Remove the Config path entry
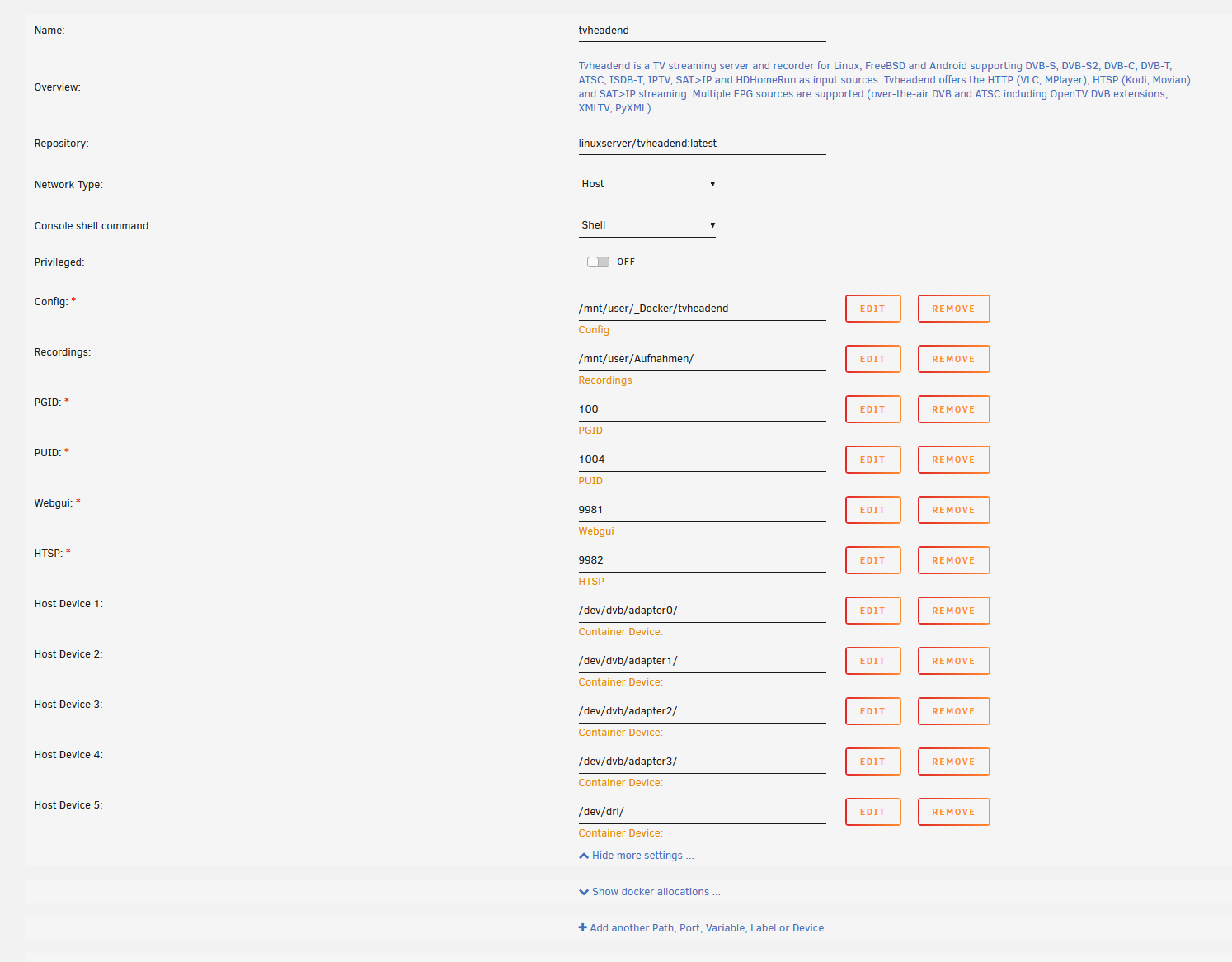This screenshot has width=1232, height=962. tap(953, 309)
